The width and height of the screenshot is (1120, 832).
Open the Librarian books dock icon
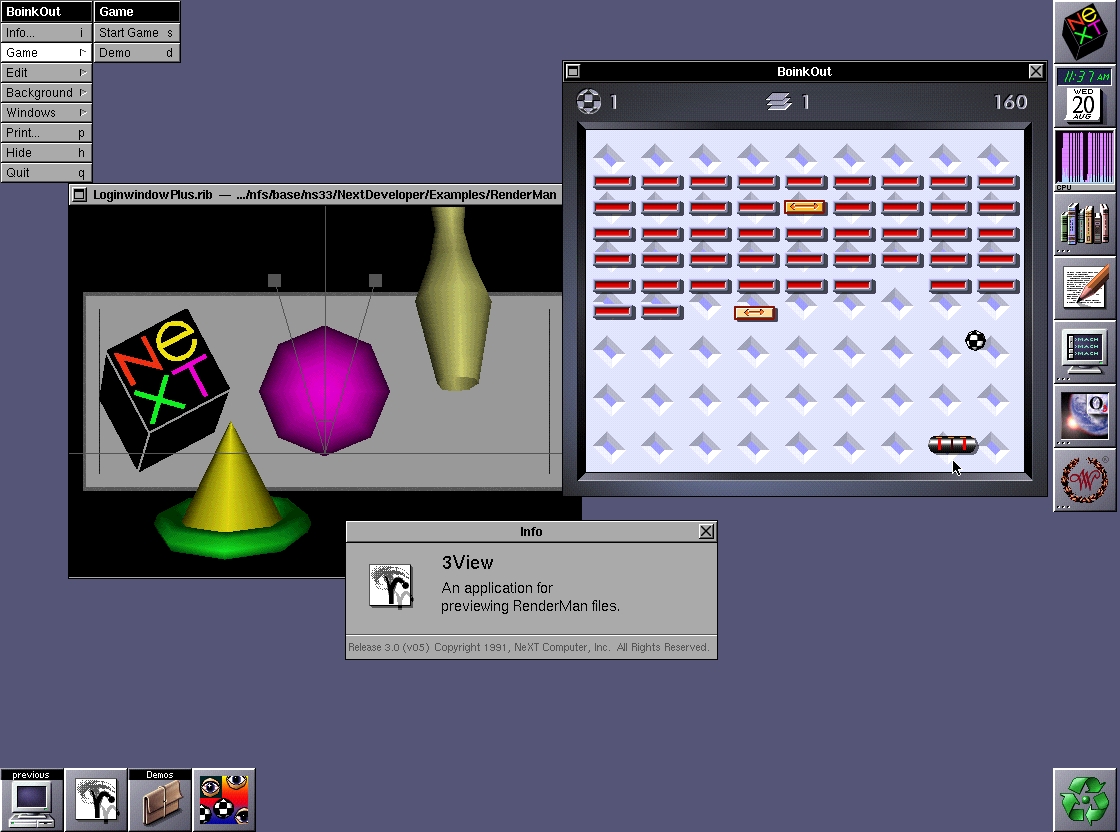tap(1085, 224)
